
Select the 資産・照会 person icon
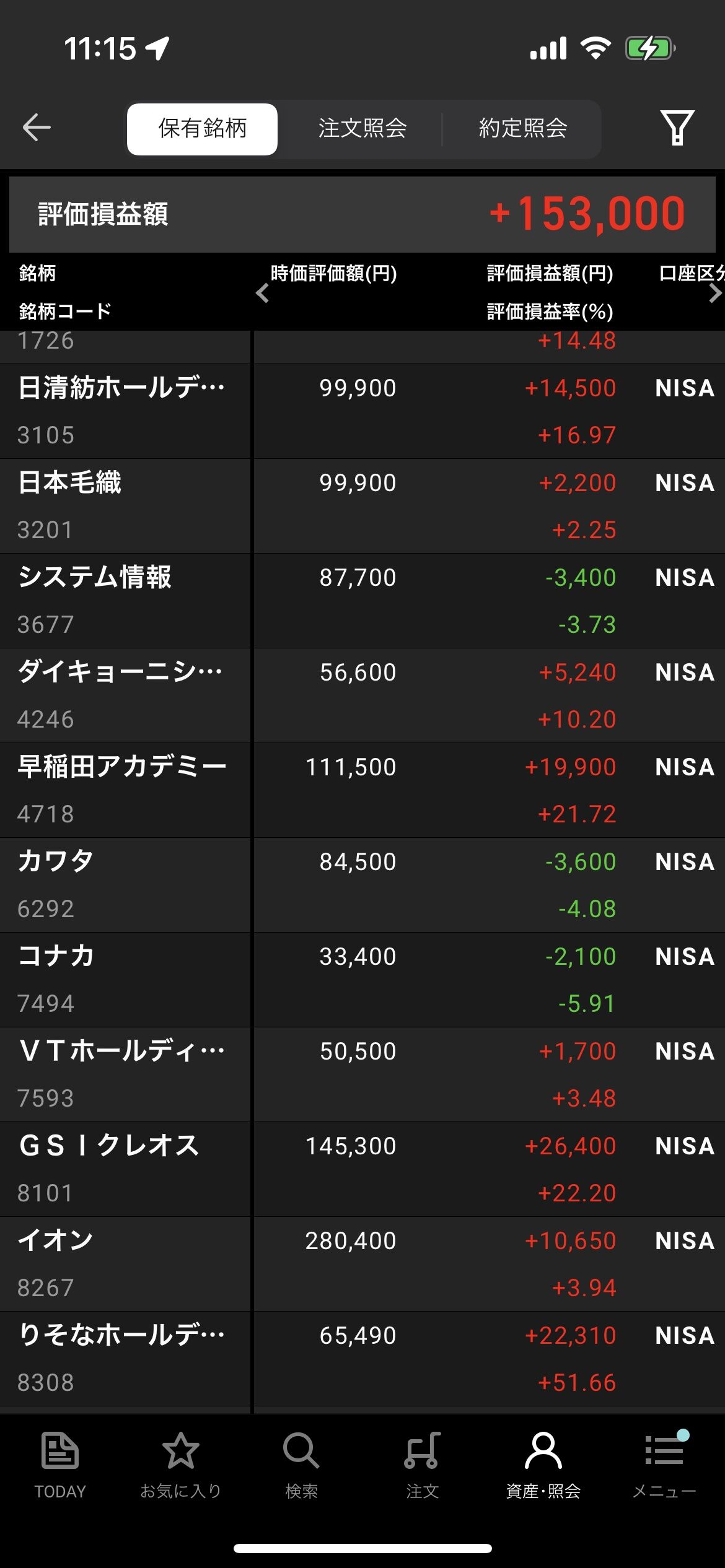pyautogui.click(x=543, y=1465)
